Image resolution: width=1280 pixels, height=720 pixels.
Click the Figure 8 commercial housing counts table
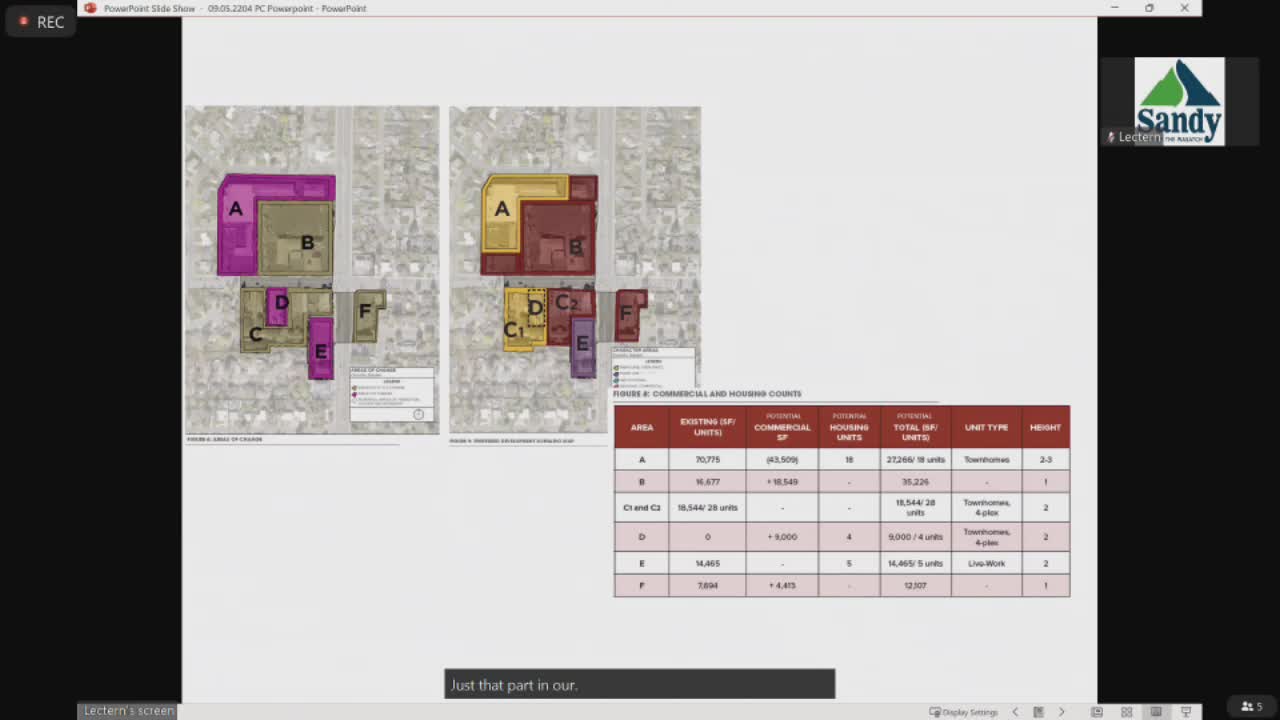pyautogui.click(x=841, y=495)
